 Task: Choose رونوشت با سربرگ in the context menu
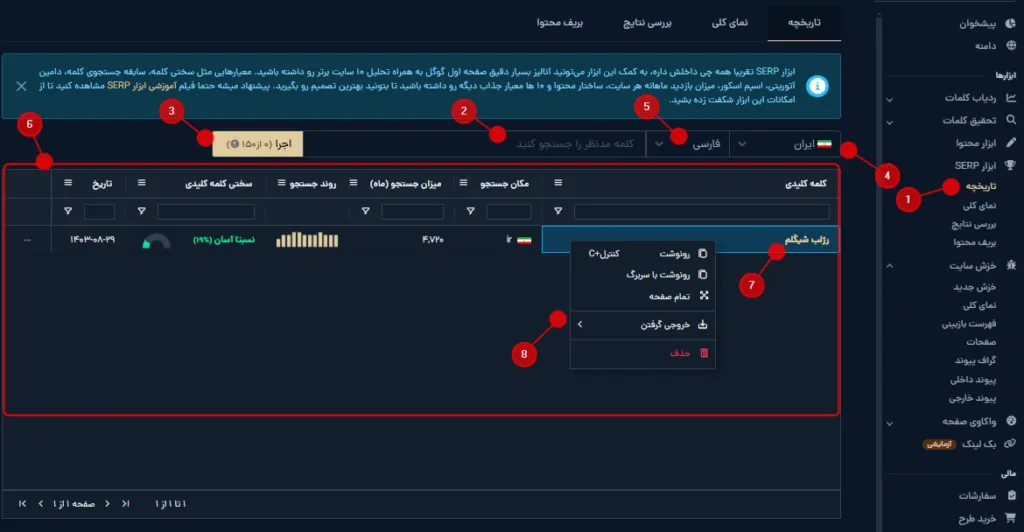(x=643, y=275)
